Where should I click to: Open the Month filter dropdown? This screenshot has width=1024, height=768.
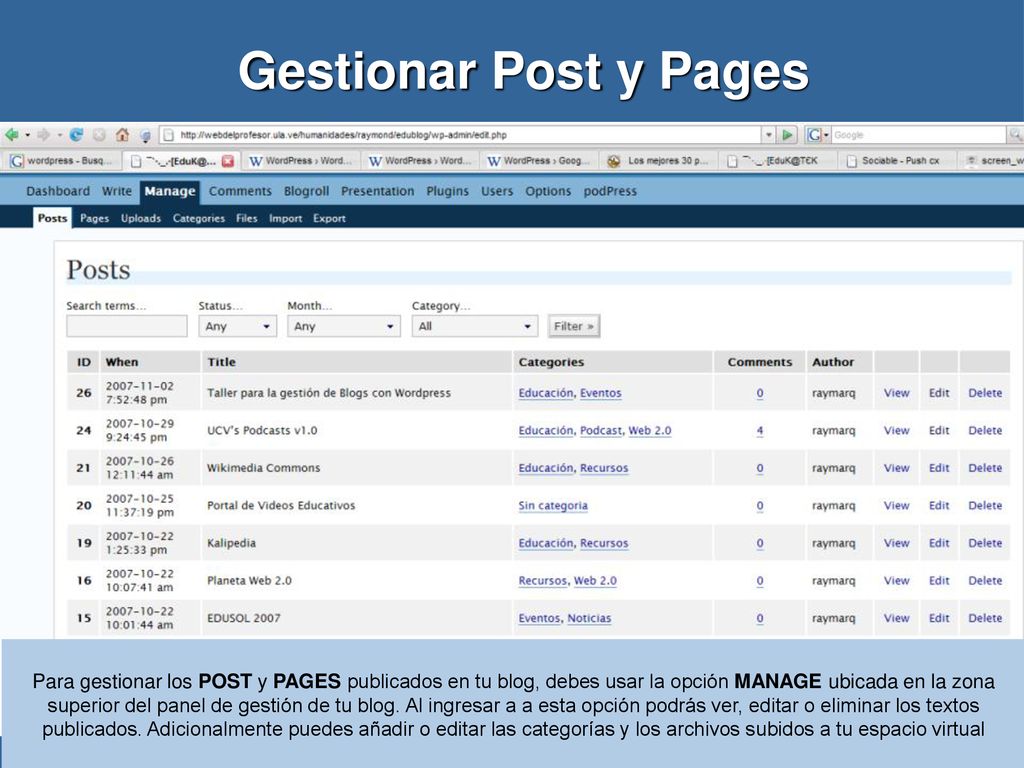pos(344,326)
